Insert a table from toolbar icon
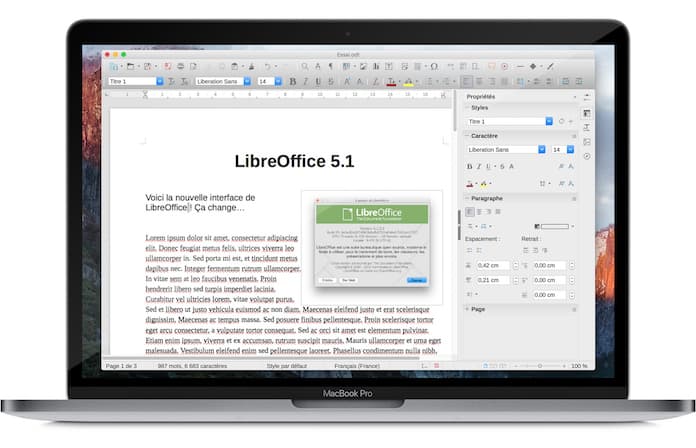This screenshot has width=696, height=448. pyautogui.click(x=346, y=67)
